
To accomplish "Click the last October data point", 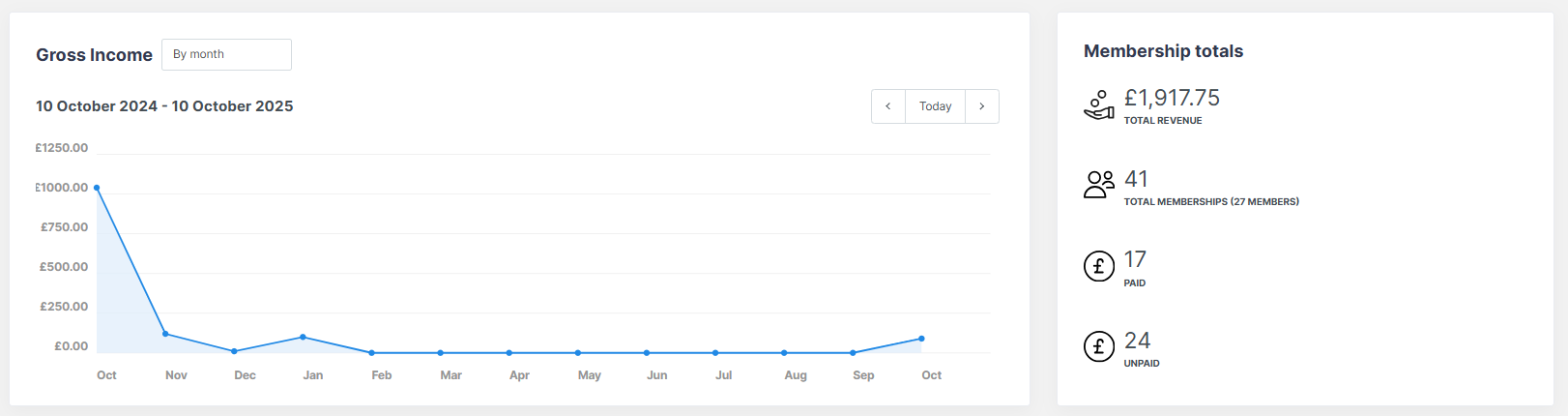I will (x=921, y=339).
